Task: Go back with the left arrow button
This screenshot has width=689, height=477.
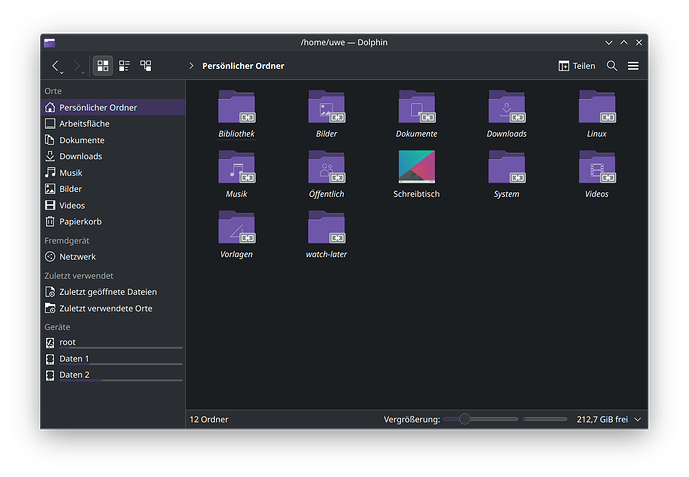Action: coord(55,66)
